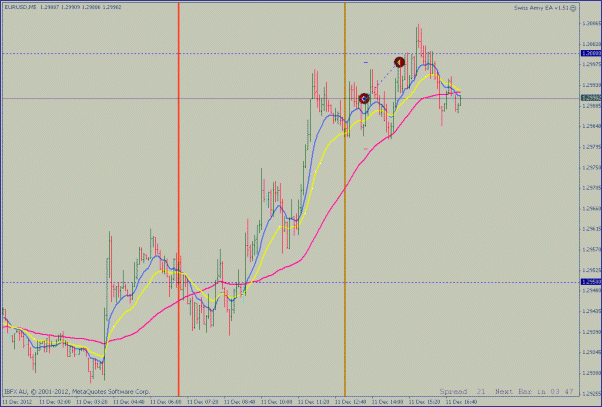Click the "11 Dec 08:40" time label
The width and height of the screenshot is (602, 407).
click(240, 402)
